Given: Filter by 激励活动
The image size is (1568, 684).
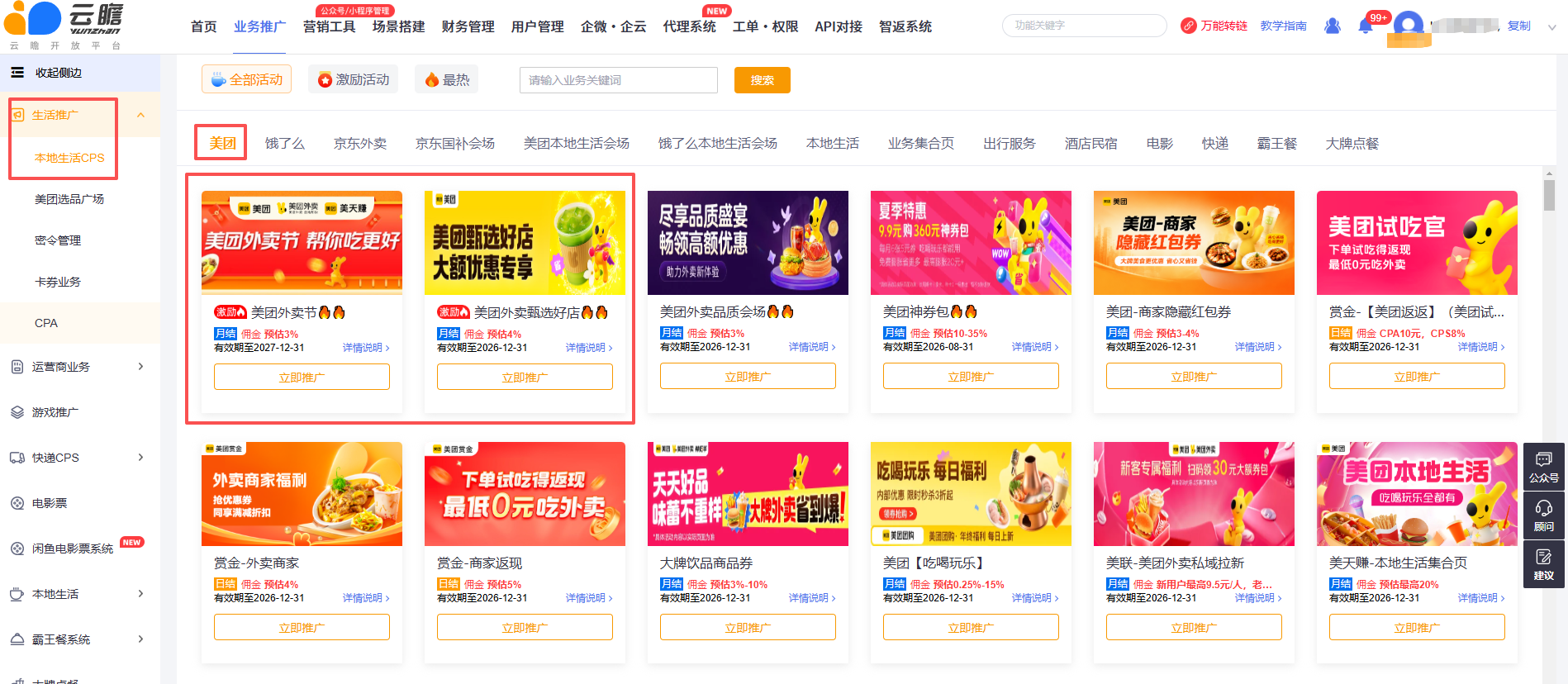Looking at the screenshot, I should pyautogui.click(x=354, y=79).
